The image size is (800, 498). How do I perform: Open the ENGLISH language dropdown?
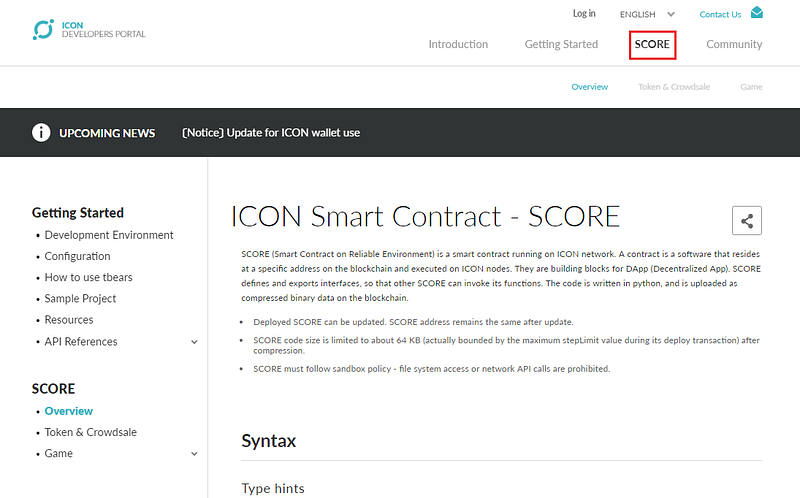point(647,14)
